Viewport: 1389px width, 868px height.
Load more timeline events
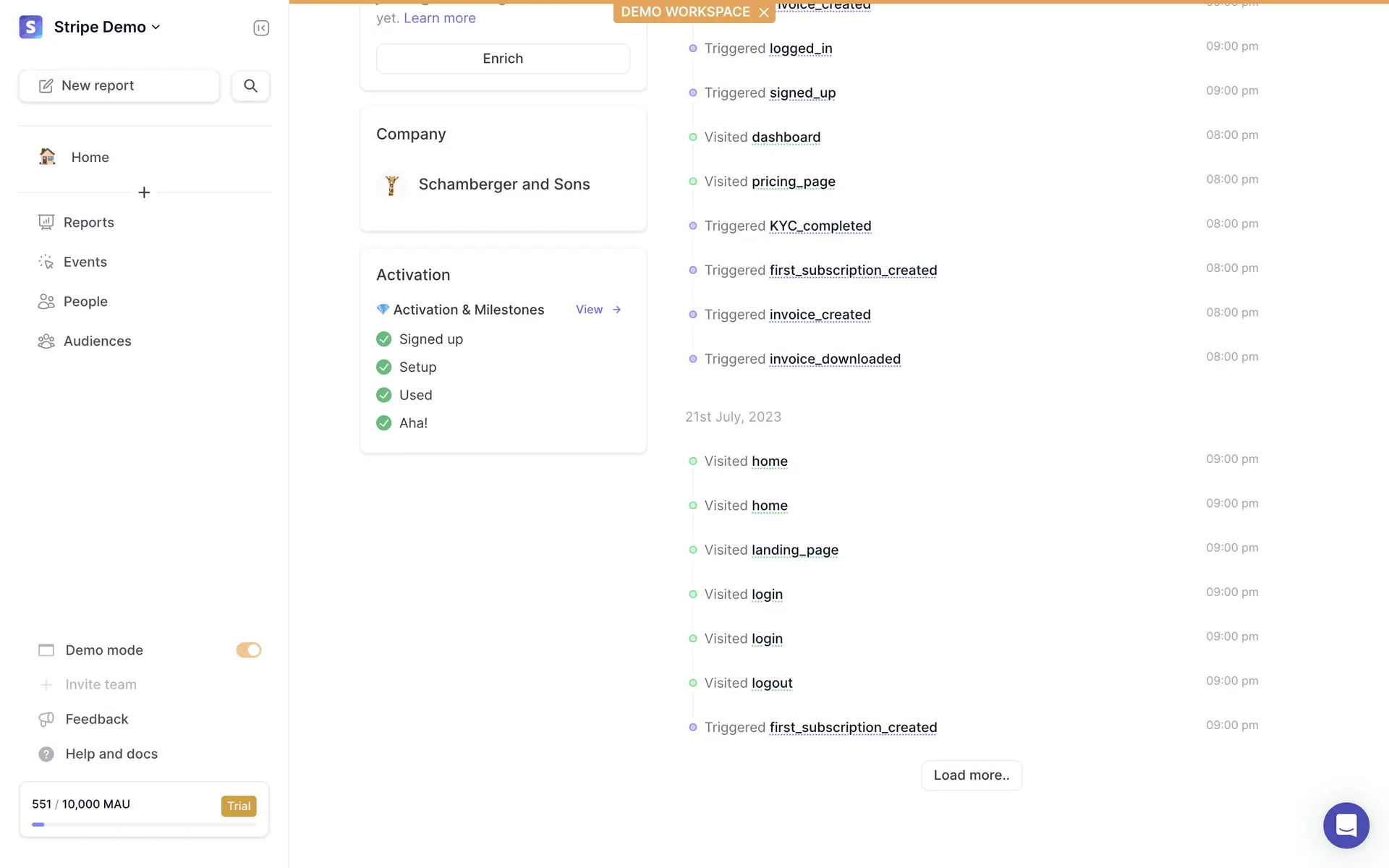pyautogui.click(x=971, y=775)
